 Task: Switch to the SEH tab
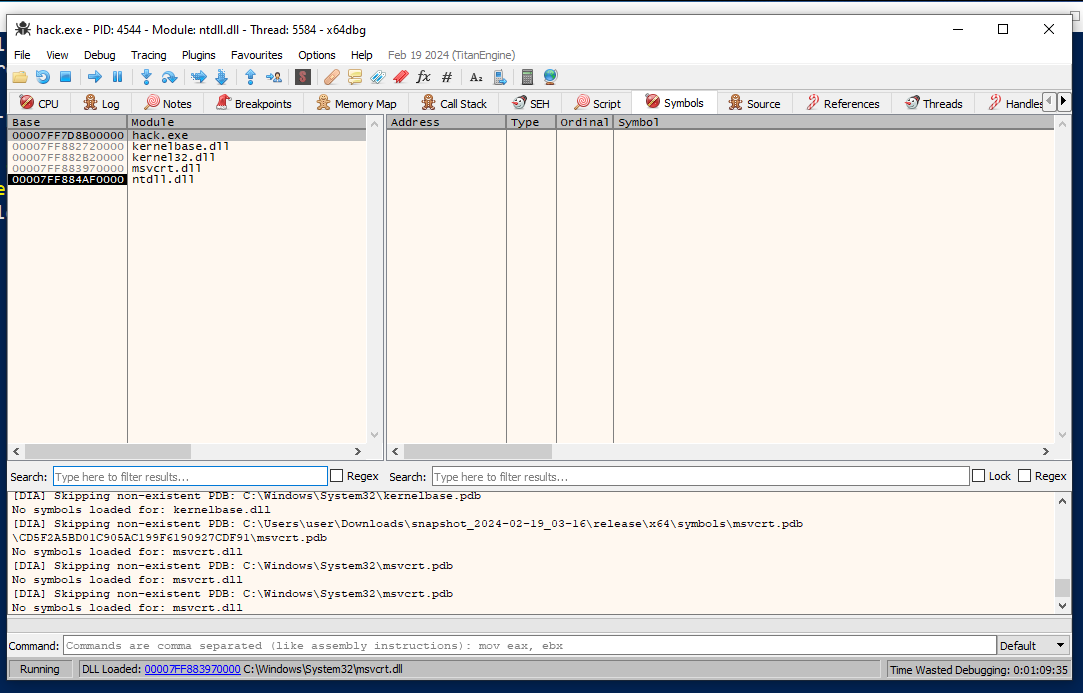click(x=530, y=103)
